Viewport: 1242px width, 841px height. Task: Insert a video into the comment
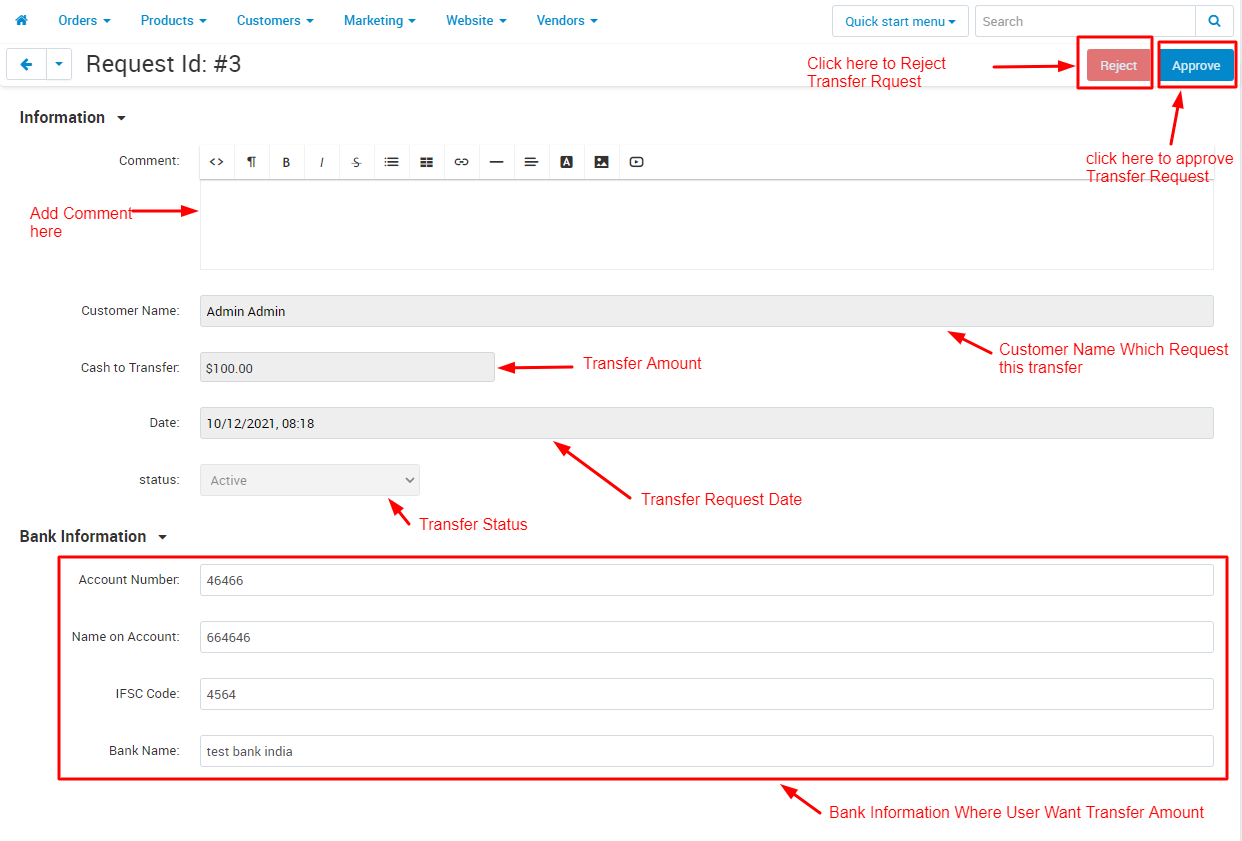click(636, 162)
